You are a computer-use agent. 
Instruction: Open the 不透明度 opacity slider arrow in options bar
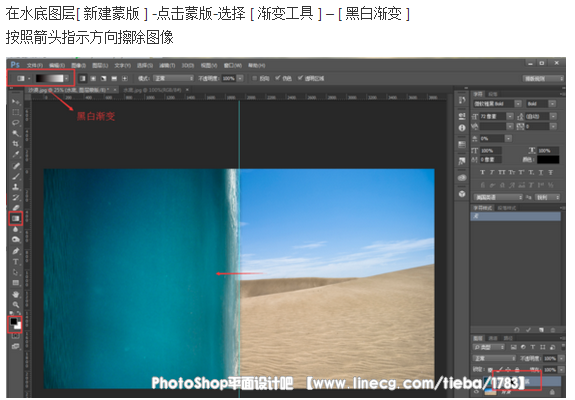point(240,78)
